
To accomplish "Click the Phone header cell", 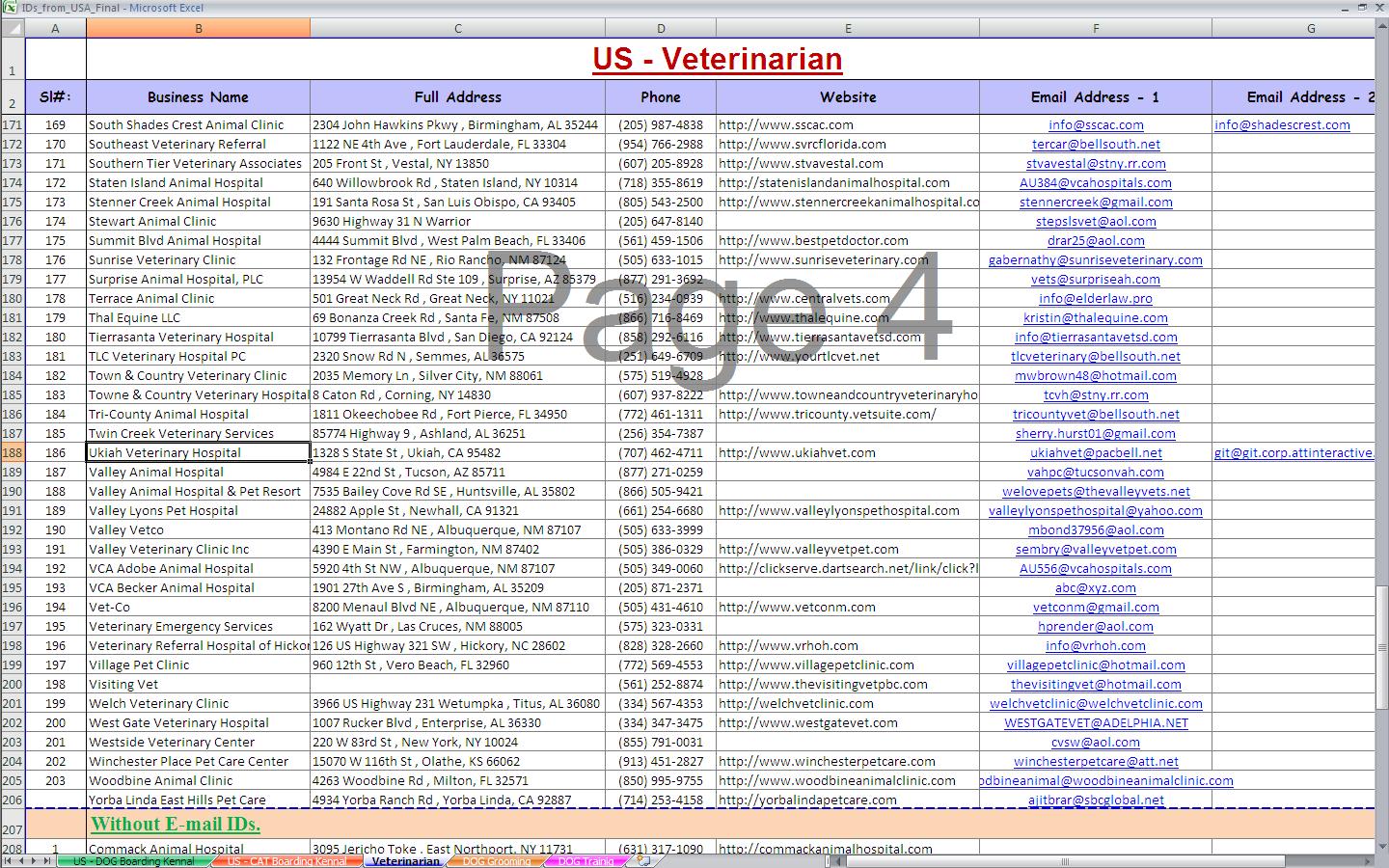I will 661,96.
